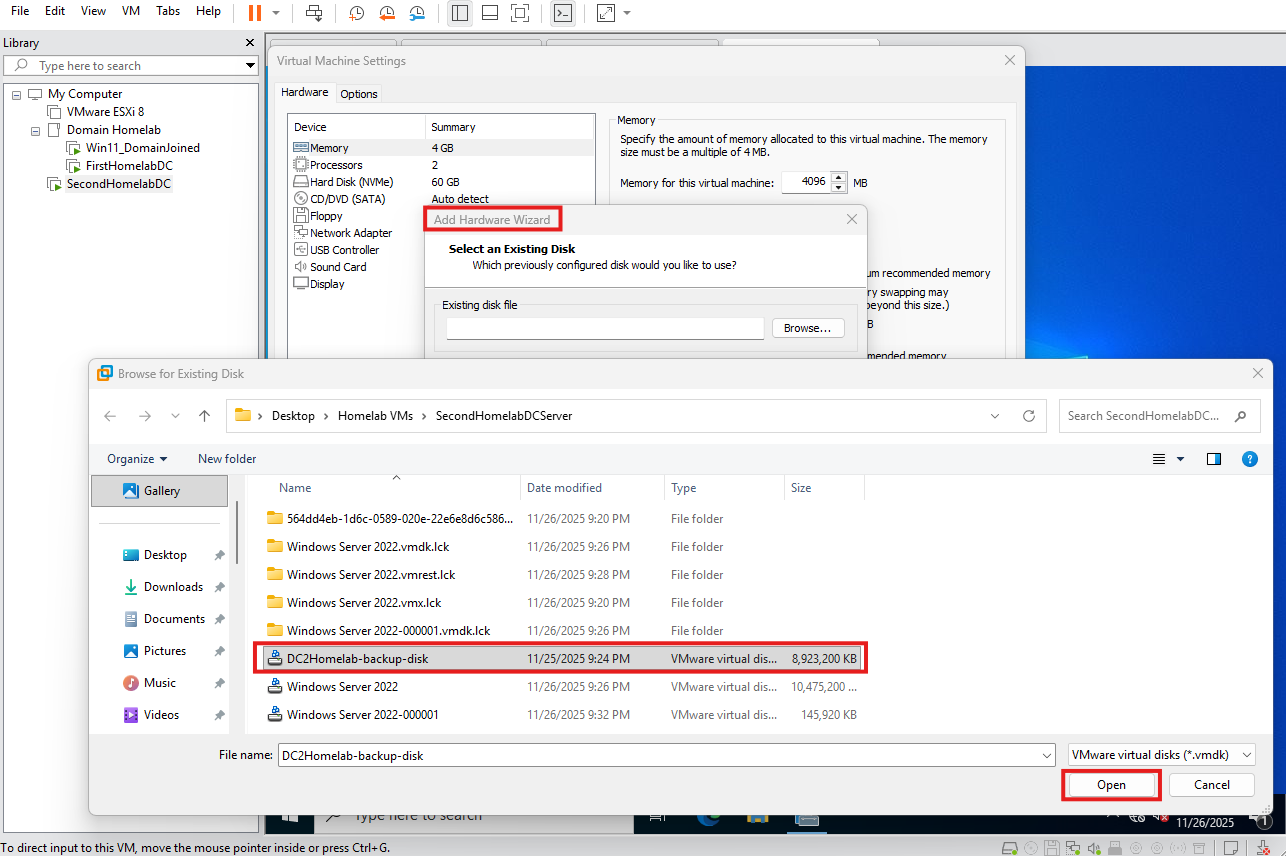
Task: Click the stretch guest display toolbar icon
Action: pos(605,13)
